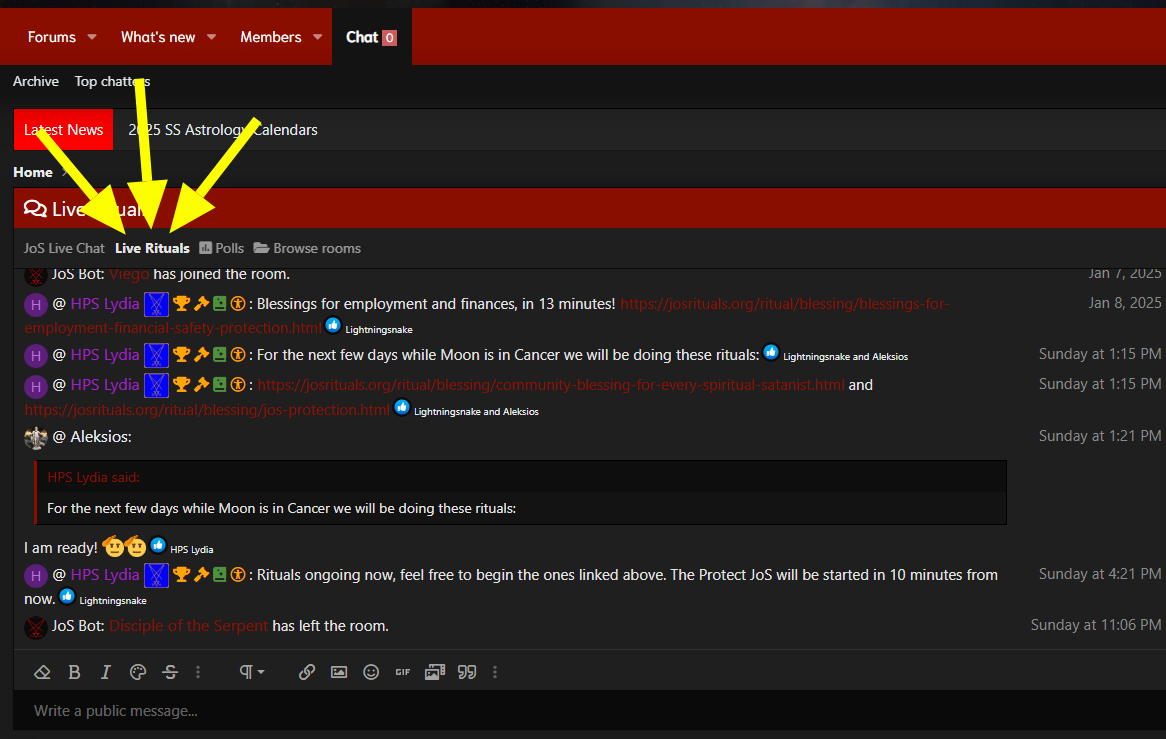Open the Archive link
1166x739 pixels.
(x=36, y=81)
